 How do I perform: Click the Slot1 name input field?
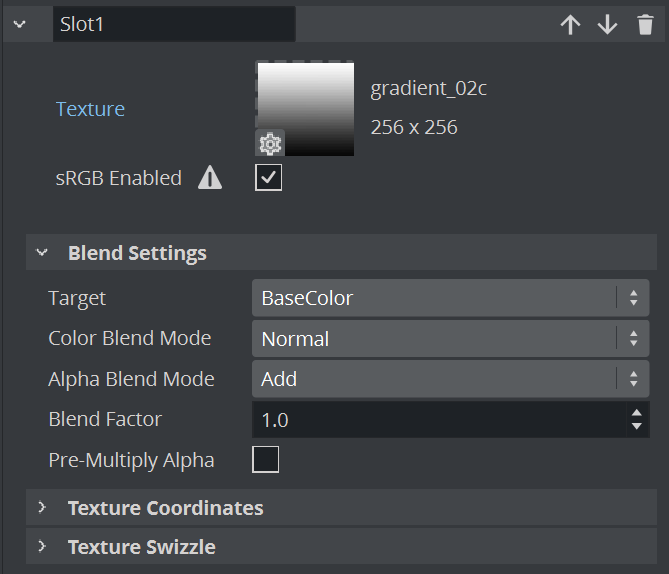tap(174, 24)
